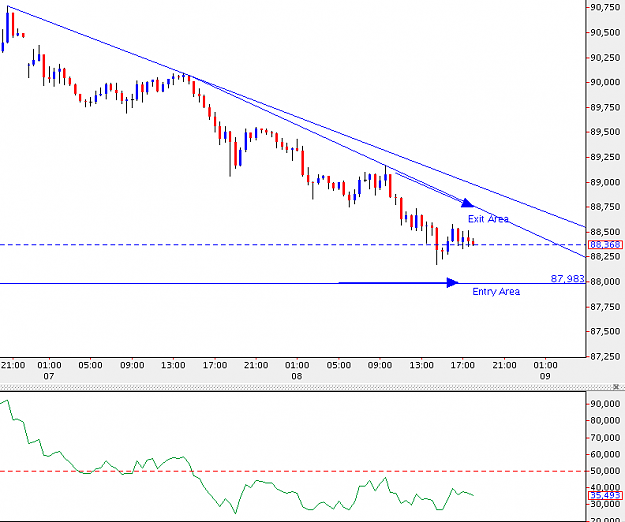Screen dimensions: 625x522
Task: Select the arrowhead marker beside Entry Area
Action: click(x=452, y=283)
